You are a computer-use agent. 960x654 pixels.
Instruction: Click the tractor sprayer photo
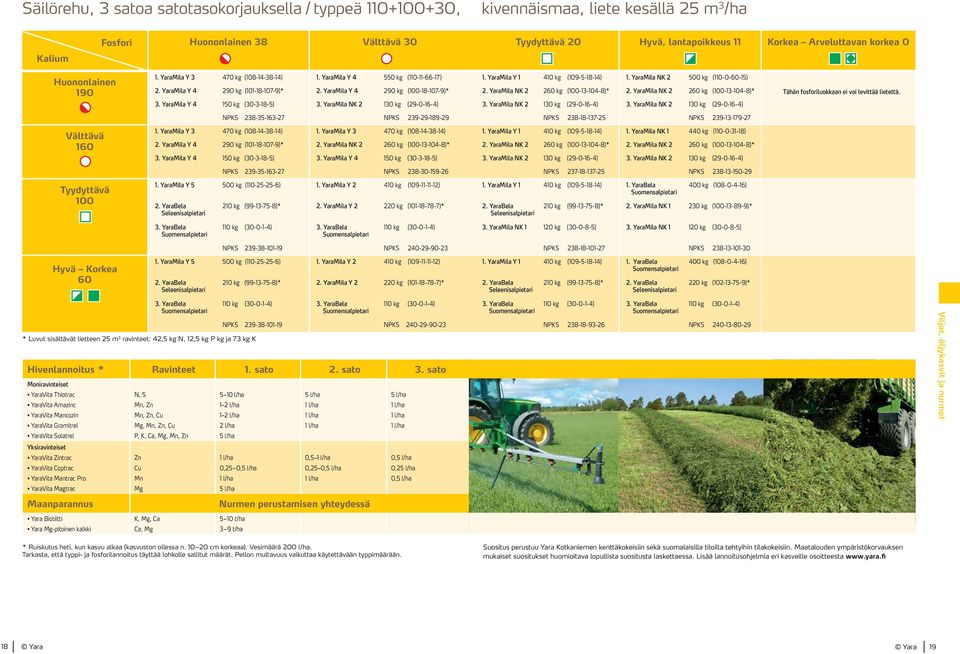tap(544, 445)
